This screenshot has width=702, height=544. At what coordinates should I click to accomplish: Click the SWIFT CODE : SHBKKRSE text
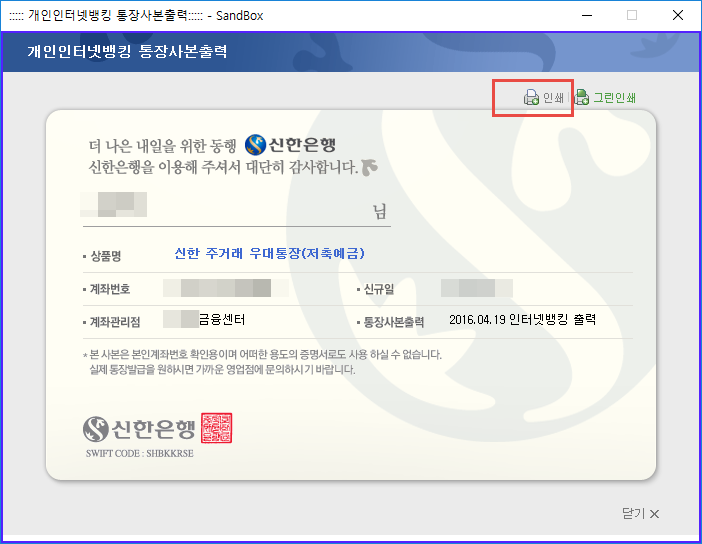[140, 454]
